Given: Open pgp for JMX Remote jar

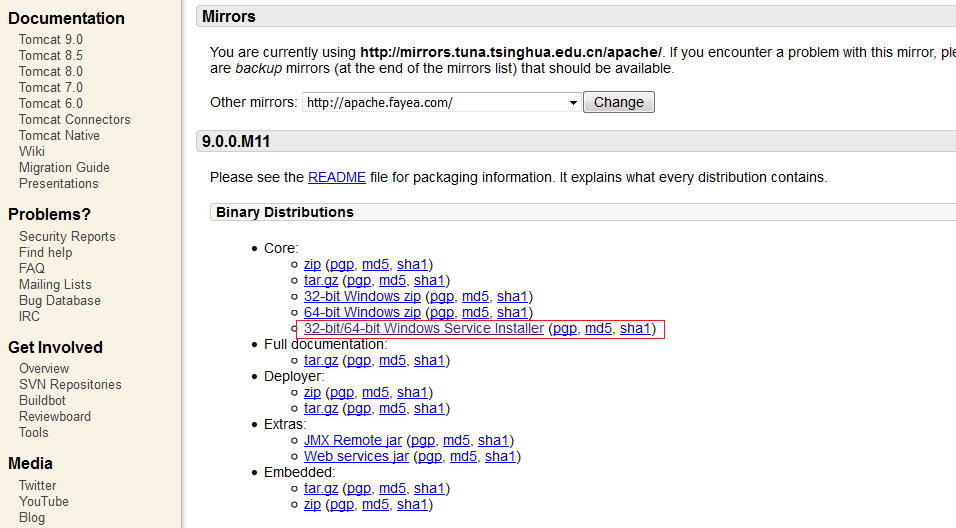Looking at the screenshot, I should 423,440.
